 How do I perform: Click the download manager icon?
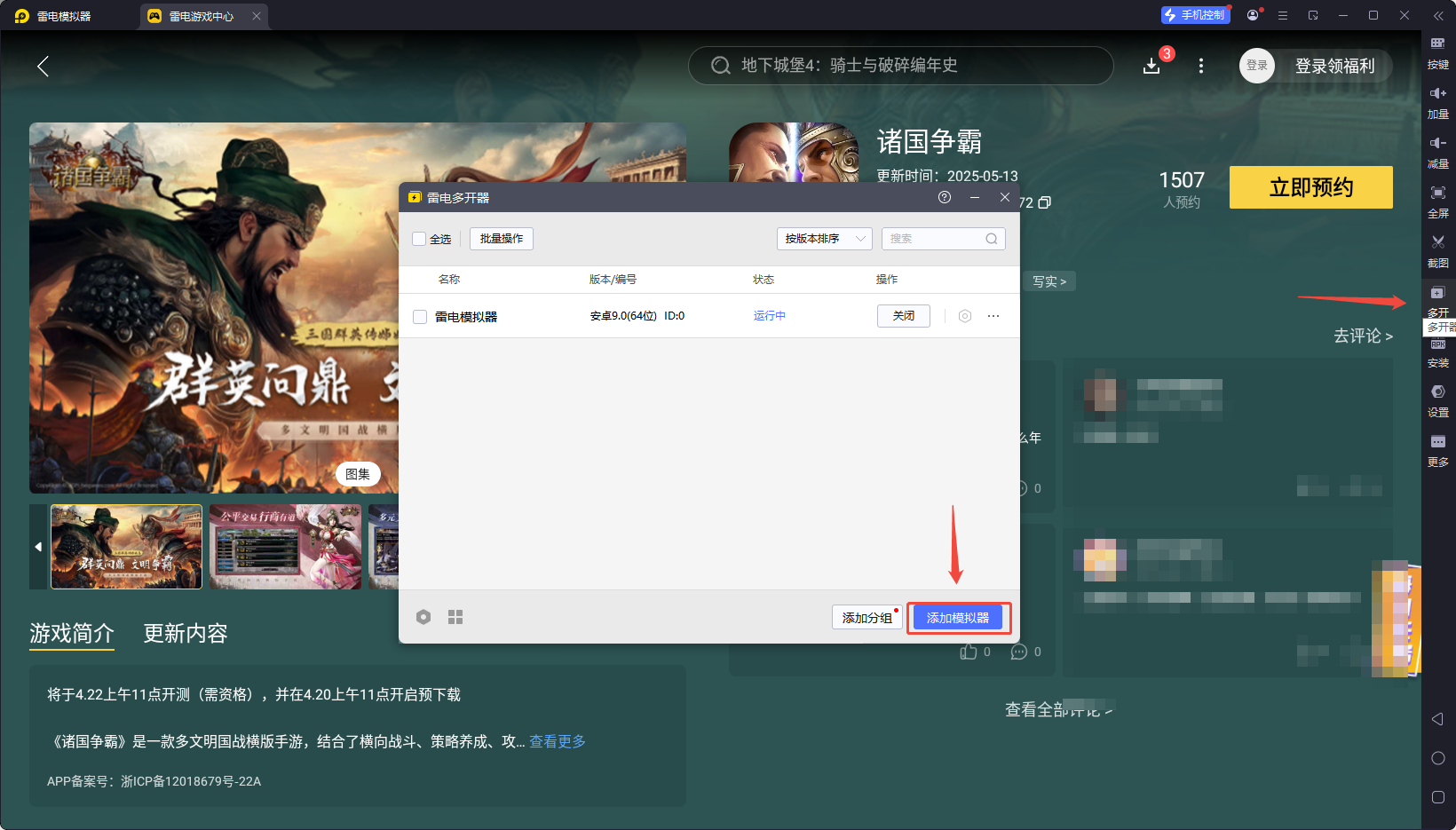coord(1151,66)
